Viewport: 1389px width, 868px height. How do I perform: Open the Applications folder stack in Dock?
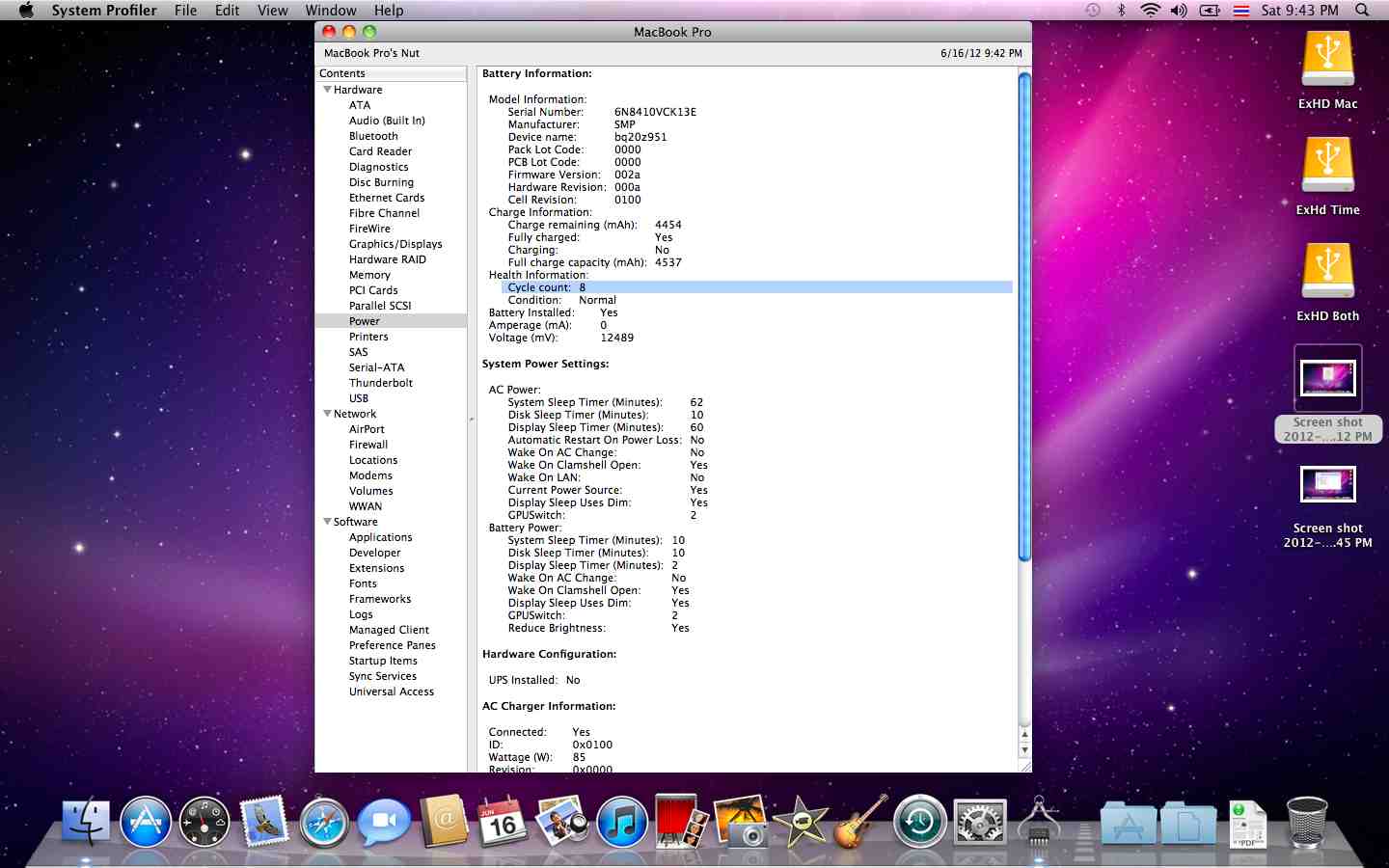point(1129,823)
